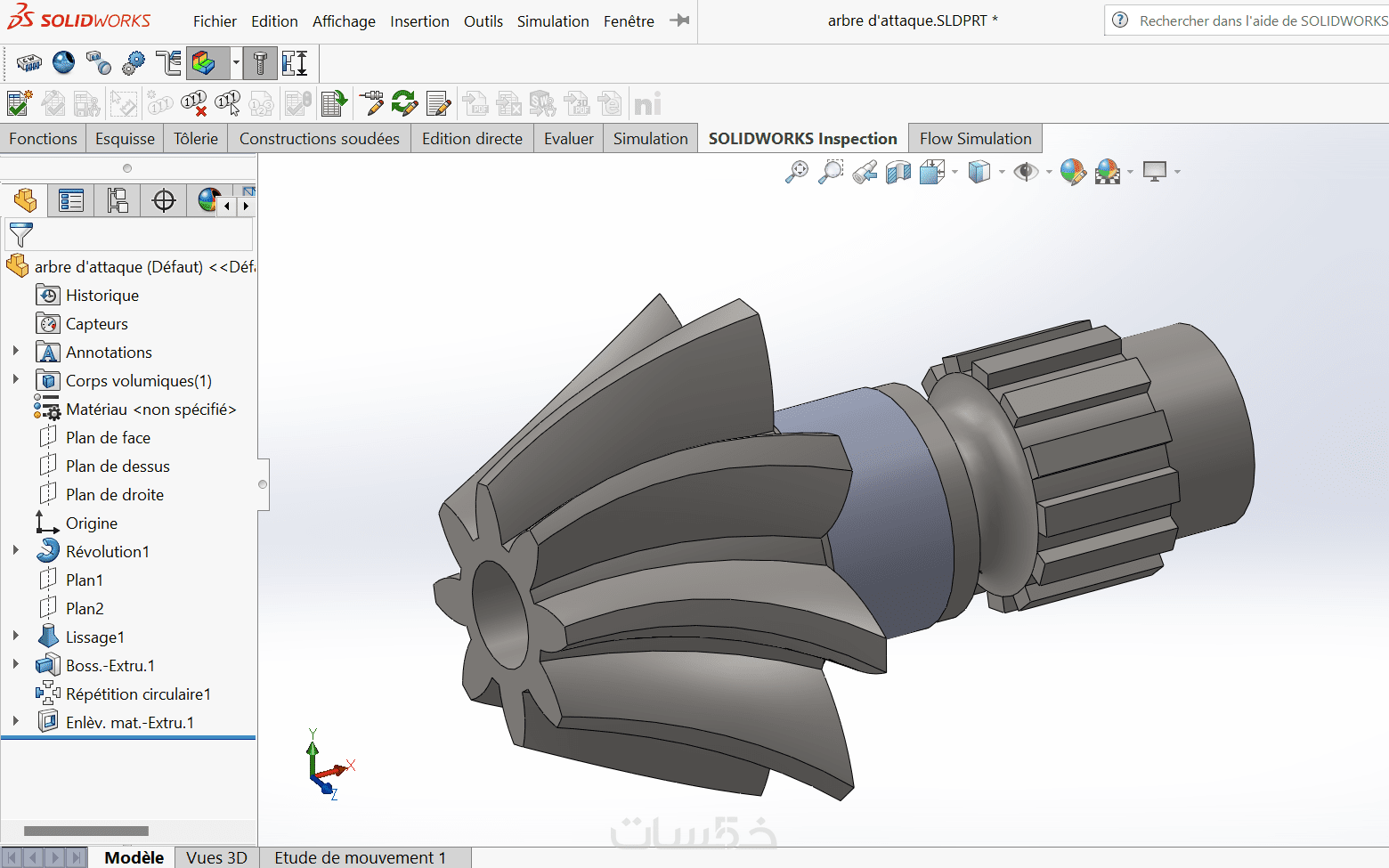This screenshot has height=868, width=1389.
Task: Toggle Hide/Show Items eye icon
Action: [1026, 172]
